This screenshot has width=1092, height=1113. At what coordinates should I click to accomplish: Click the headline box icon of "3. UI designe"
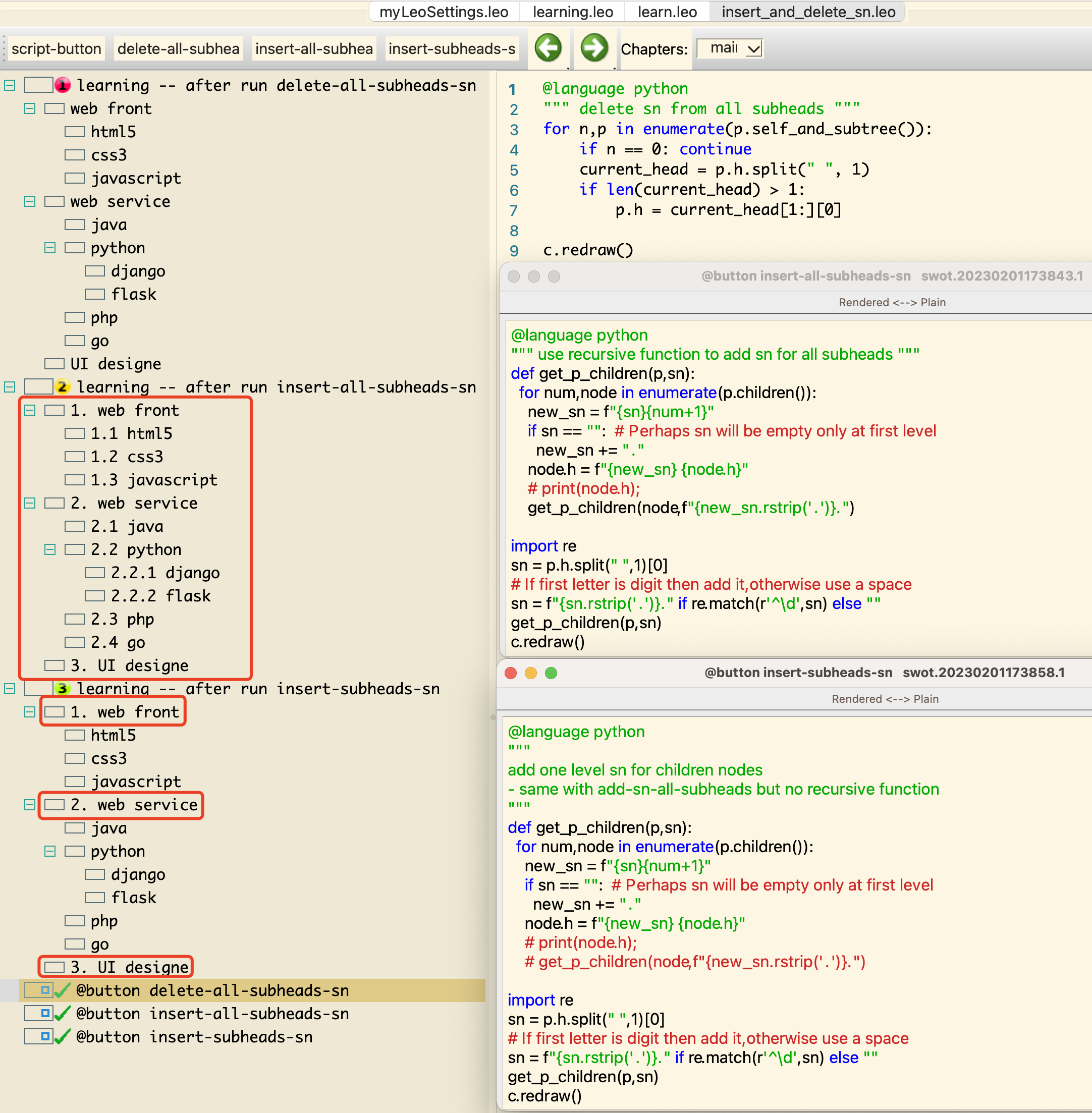click(x=54, y=967)
